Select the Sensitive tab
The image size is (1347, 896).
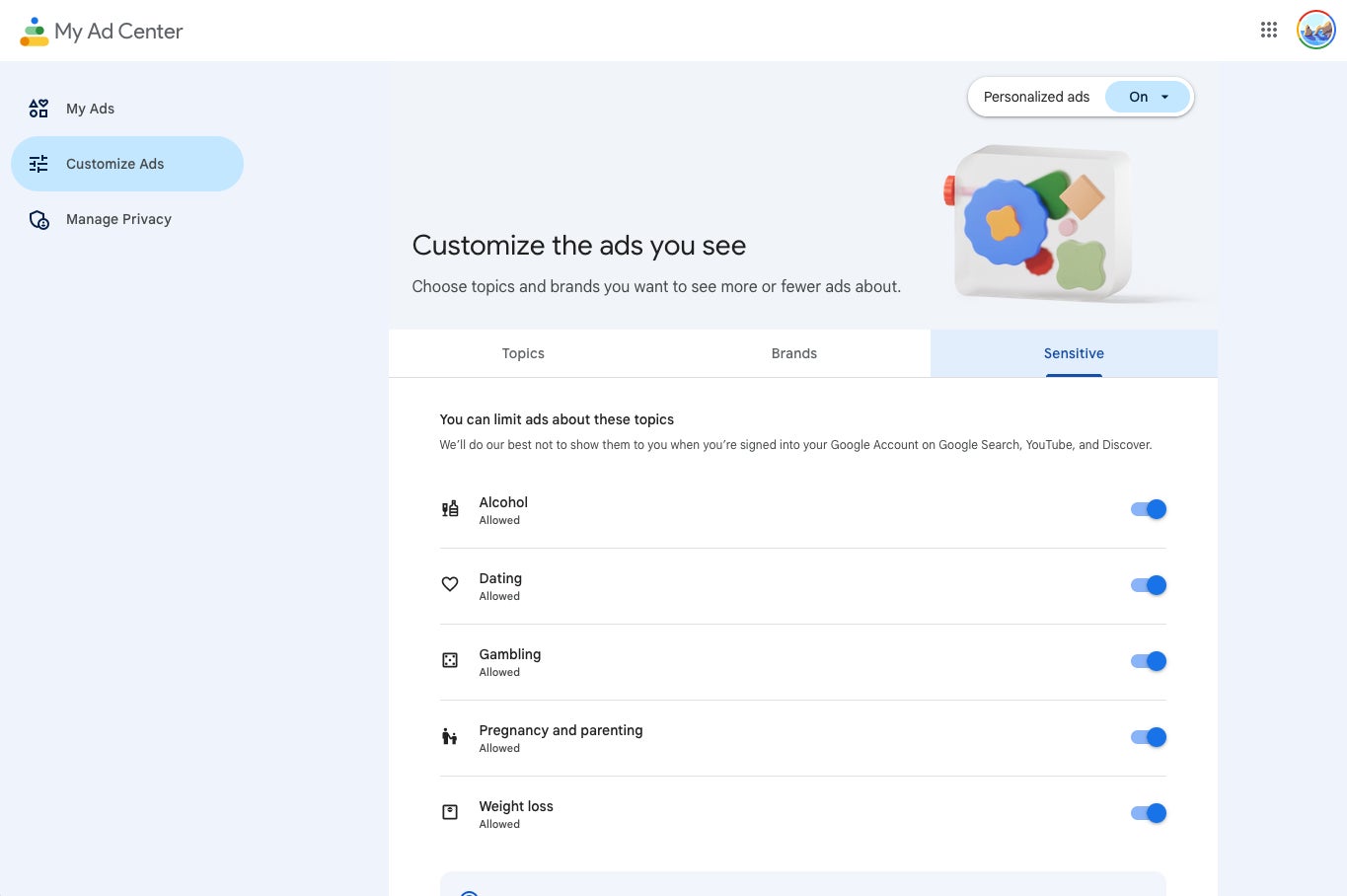pyautogui.click(x=1074, y=353)
